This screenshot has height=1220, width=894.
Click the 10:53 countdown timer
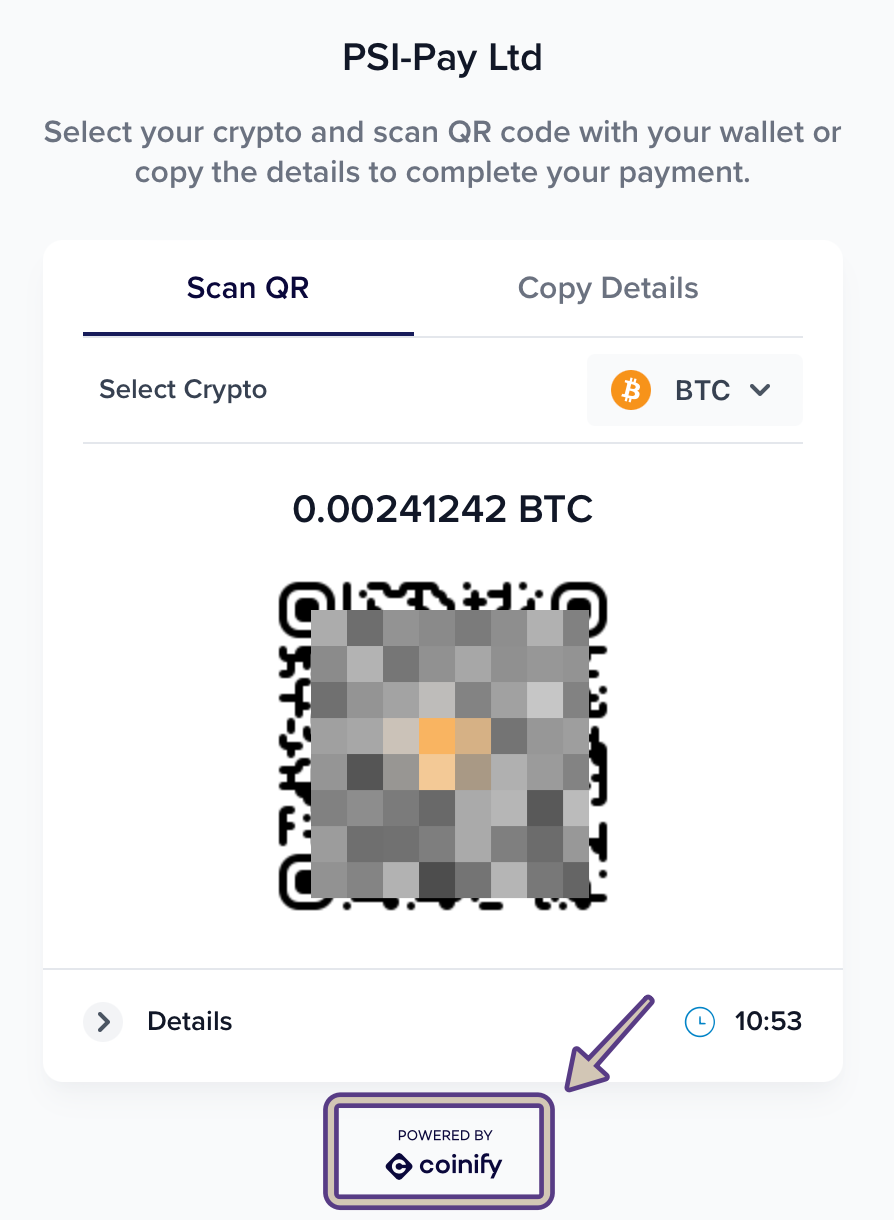[768, 1021]
